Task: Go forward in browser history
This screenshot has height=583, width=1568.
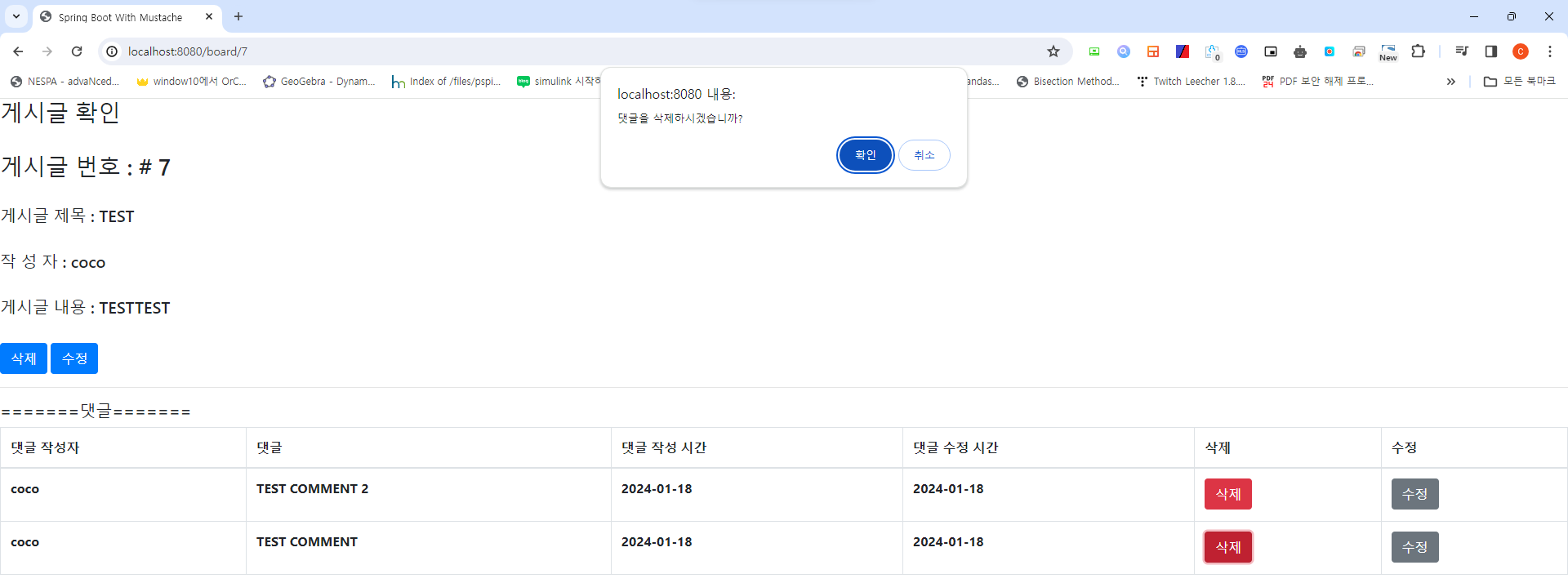Action: click(47, 51)
